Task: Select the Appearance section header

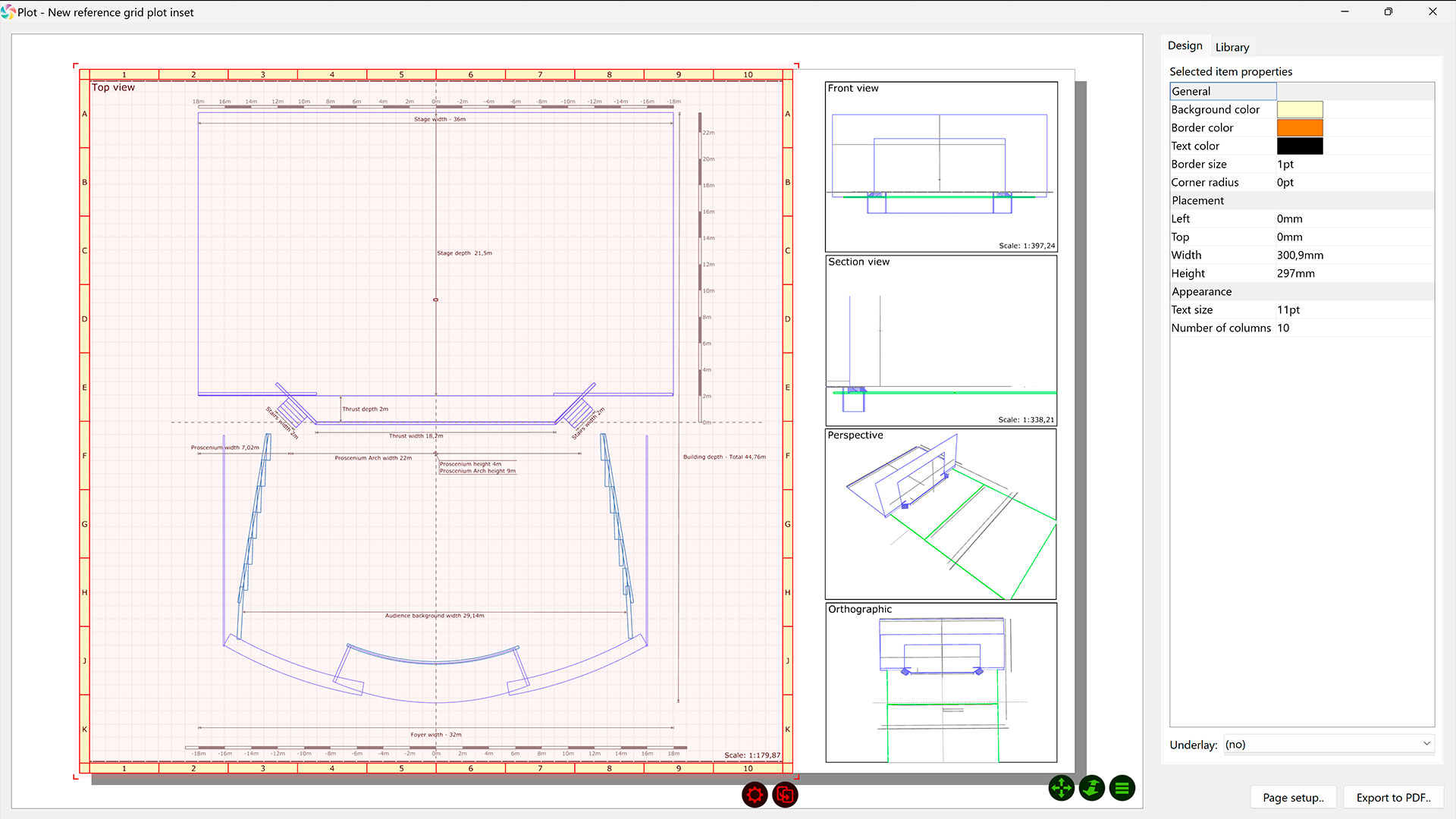Action: (x=1302, y=291)
